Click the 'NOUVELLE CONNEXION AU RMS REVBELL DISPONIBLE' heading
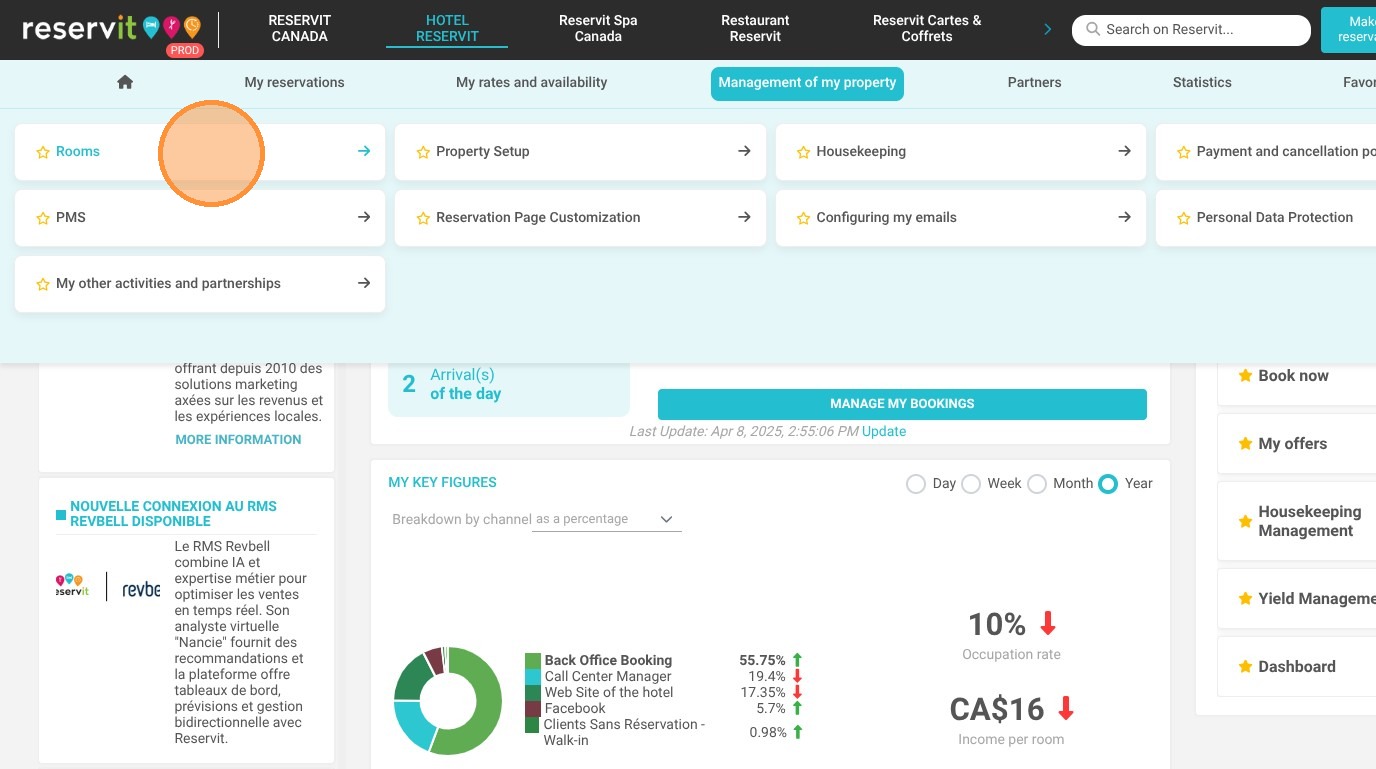The image size is (1376, 769). (173, 514)
